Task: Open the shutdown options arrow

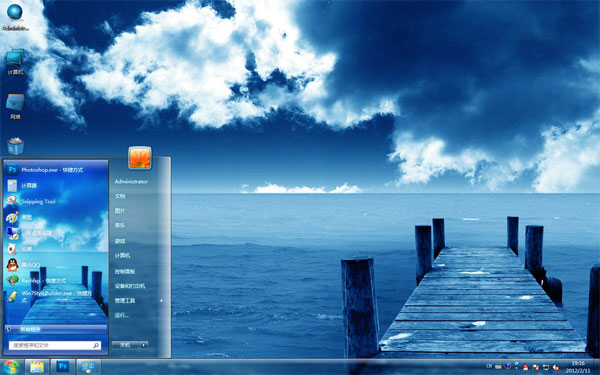Action: coord(143,345)
